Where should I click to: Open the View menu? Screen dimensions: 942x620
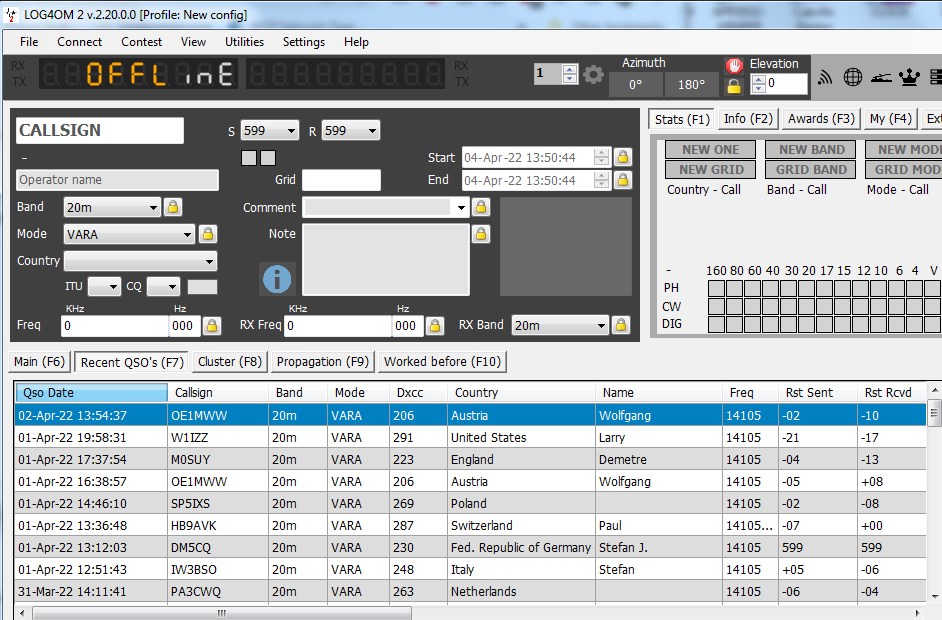click(193, 42)
